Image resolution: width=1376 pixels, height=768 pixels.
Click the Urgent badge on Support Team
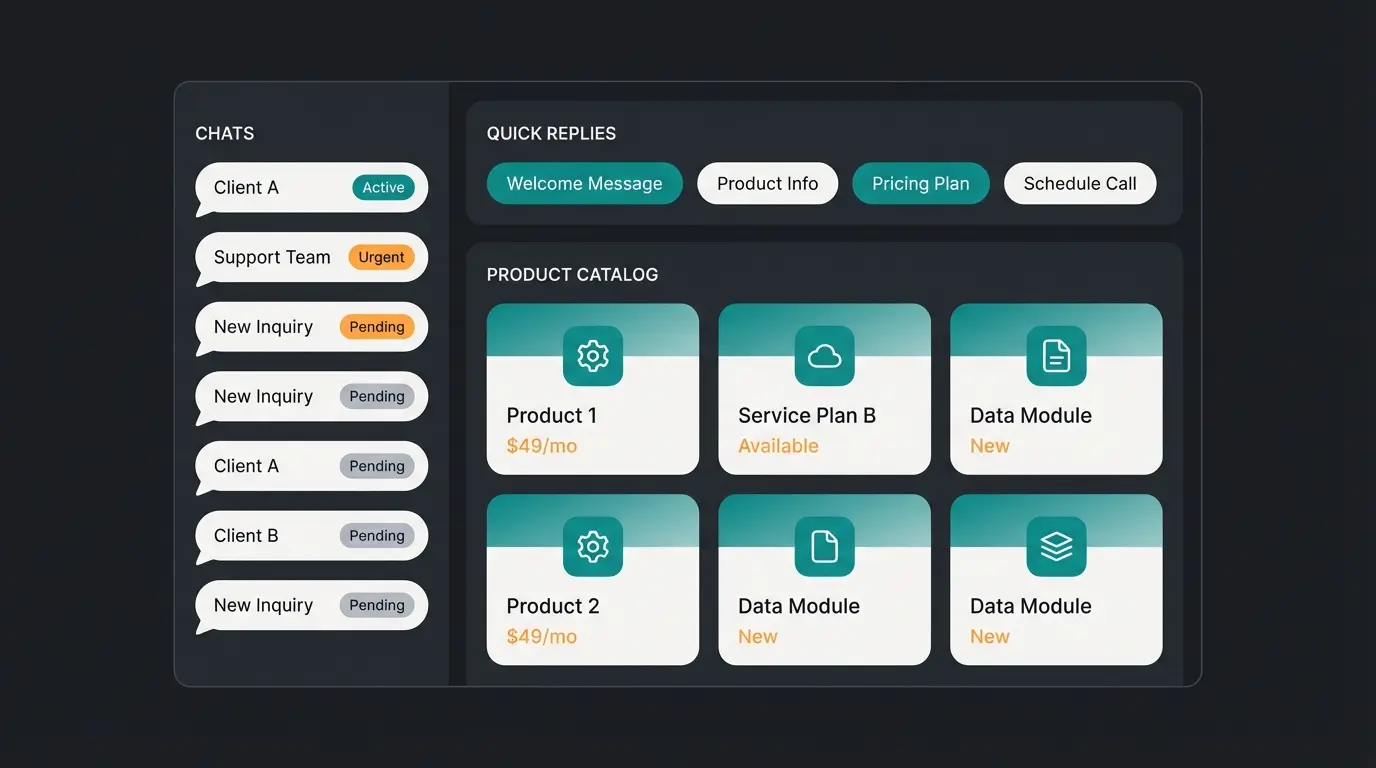pos(381,257)
